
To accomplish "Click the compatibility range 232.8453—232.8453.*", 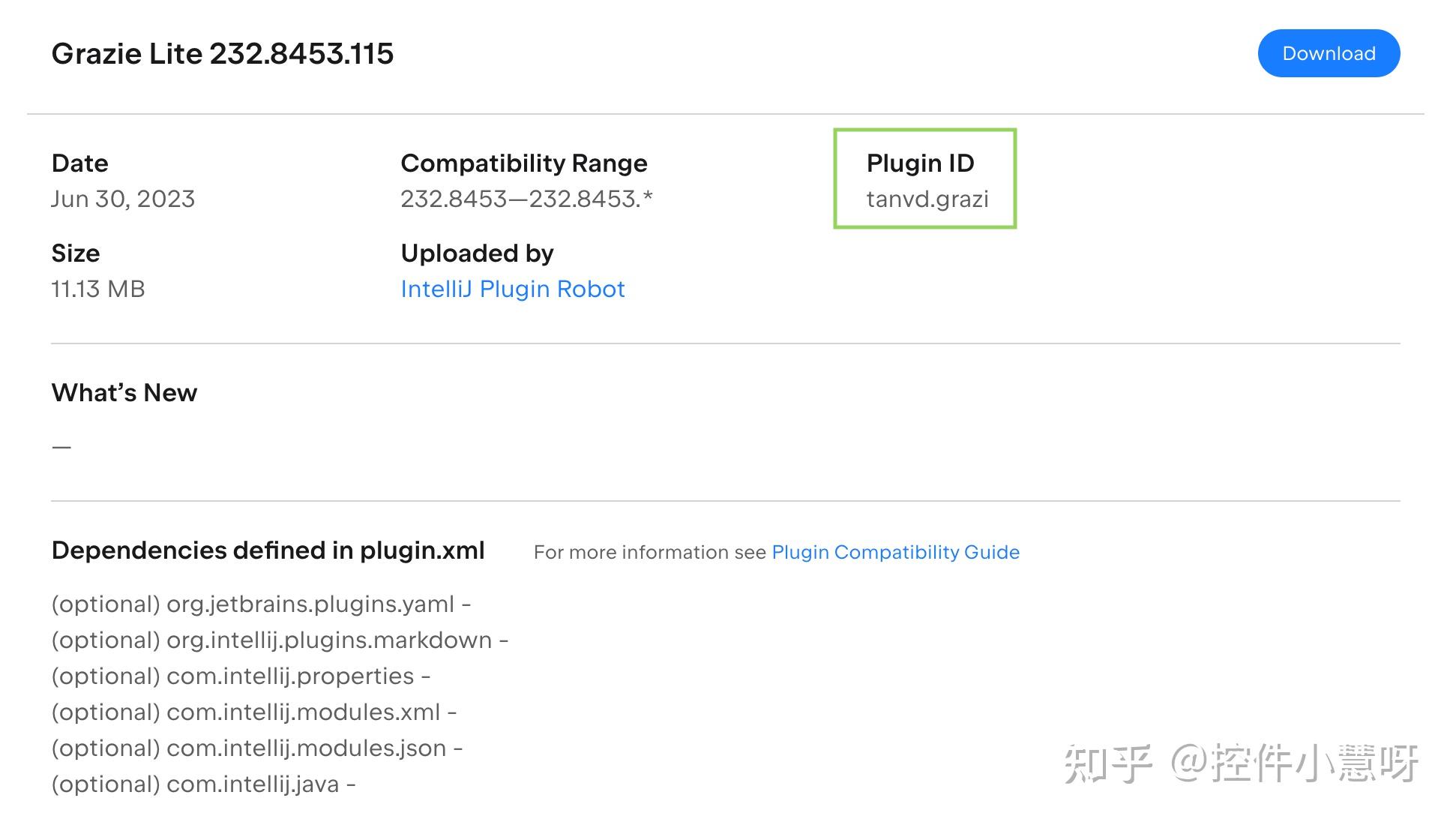I will coord(527,199).
